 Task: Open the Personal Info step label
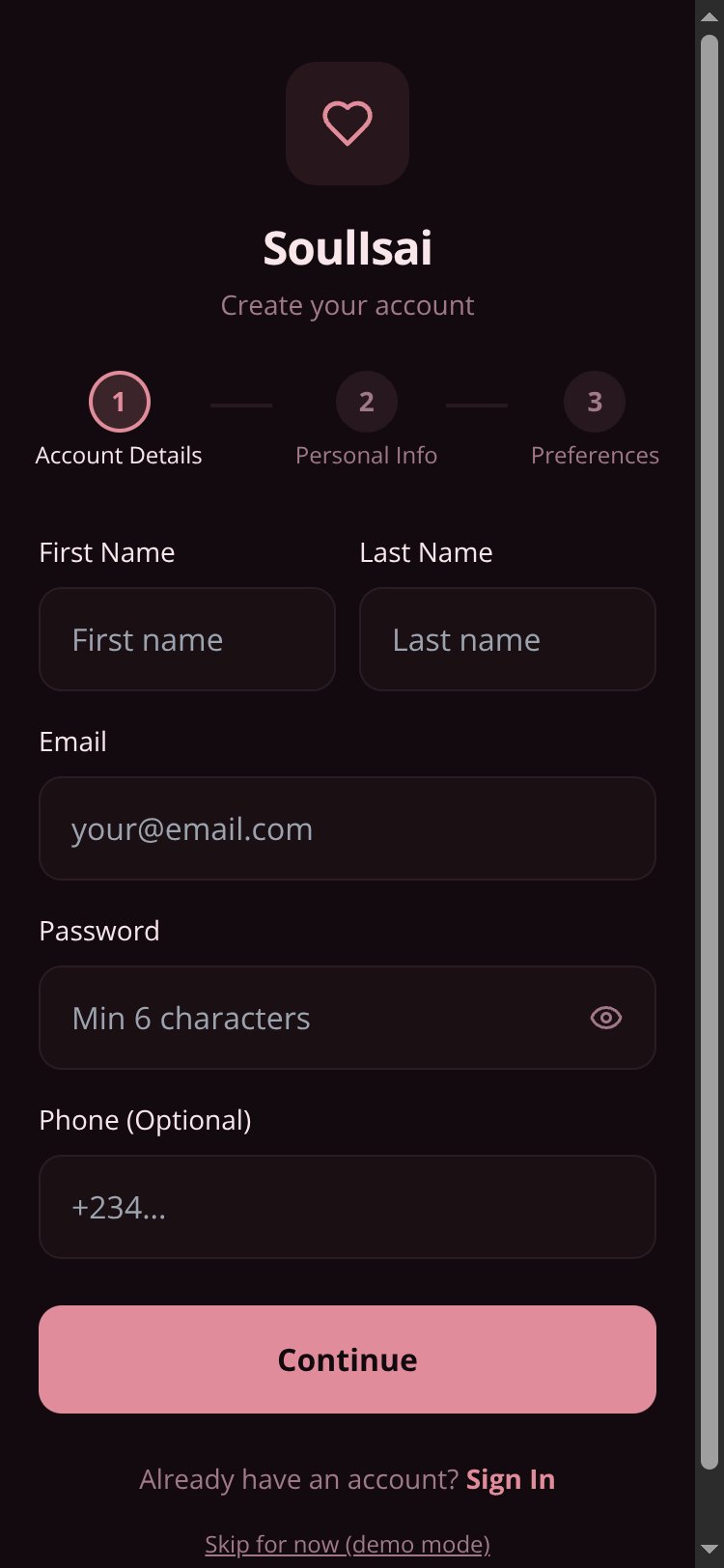tap(367, 455)
